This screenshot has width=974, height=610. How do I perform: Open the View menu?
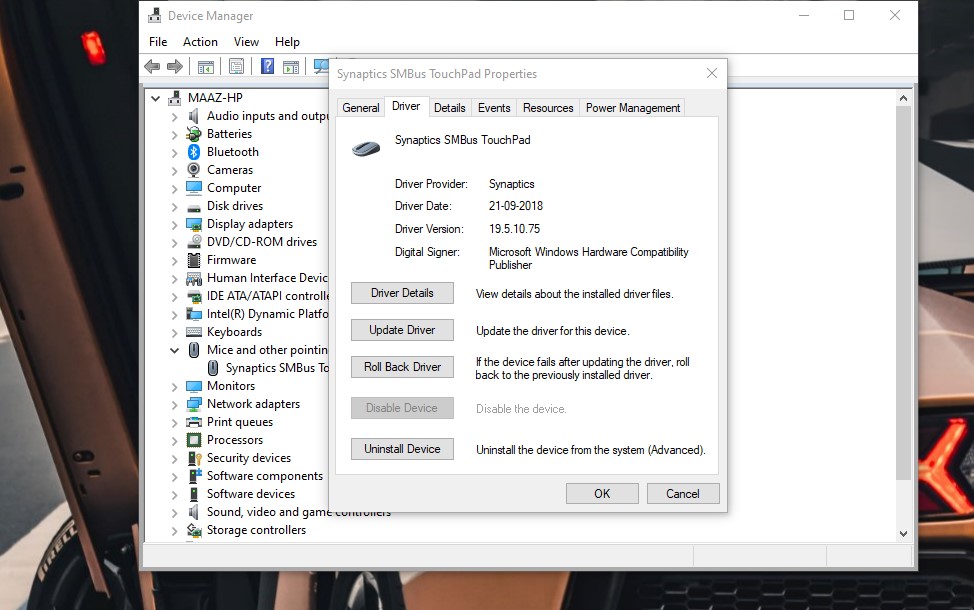246,42
